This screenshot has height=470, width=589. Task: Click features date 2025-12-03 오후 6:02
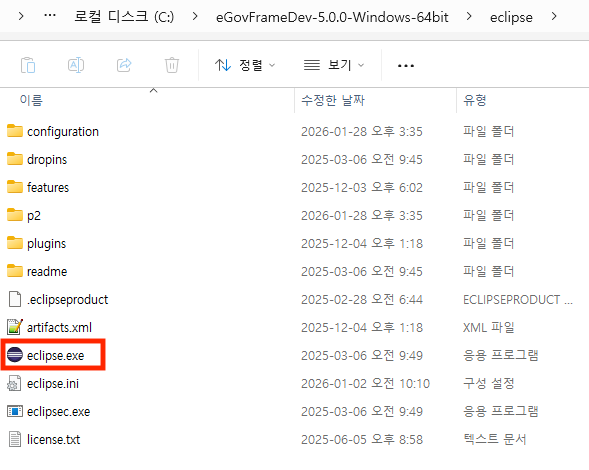pos(362,187)
